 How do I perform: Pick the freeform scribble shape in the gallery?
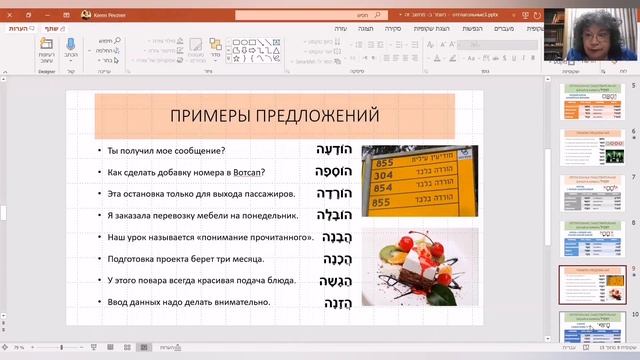(x=276, y=59)
